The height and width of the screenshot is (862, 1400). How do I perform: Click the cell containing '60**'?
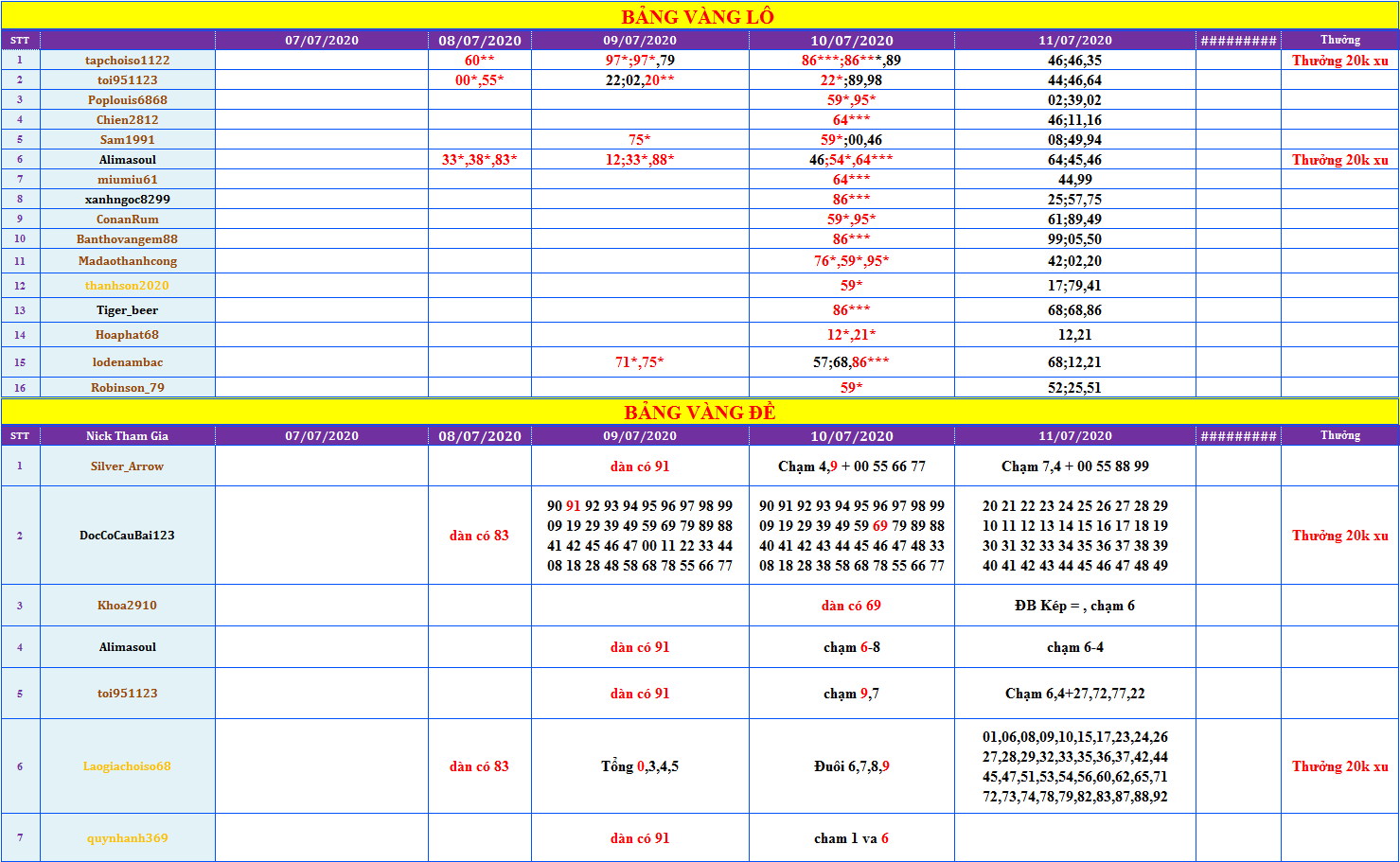tap(480, 61)
